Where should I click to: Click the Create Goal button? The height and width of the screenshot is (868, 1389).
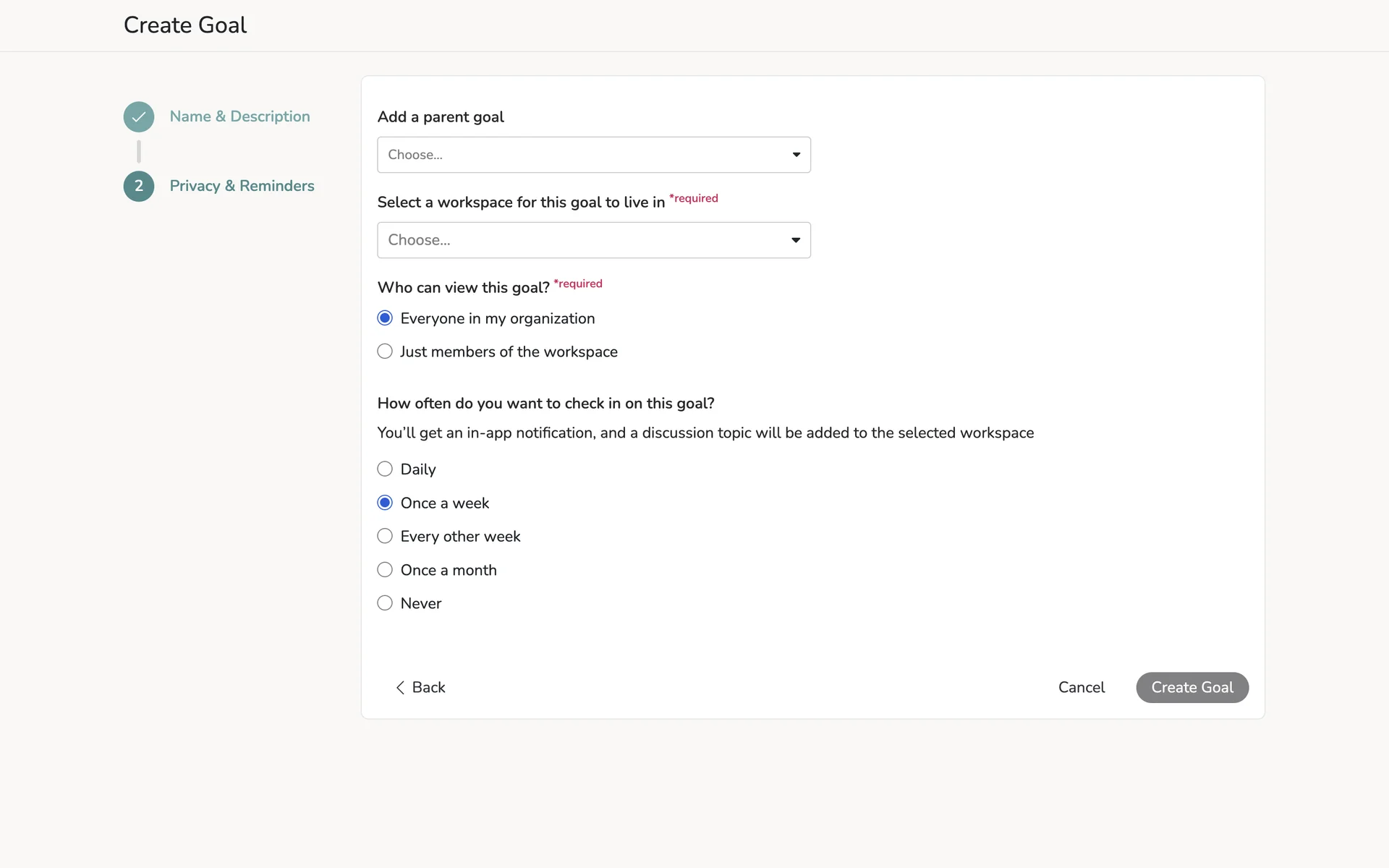(1192, 687)
